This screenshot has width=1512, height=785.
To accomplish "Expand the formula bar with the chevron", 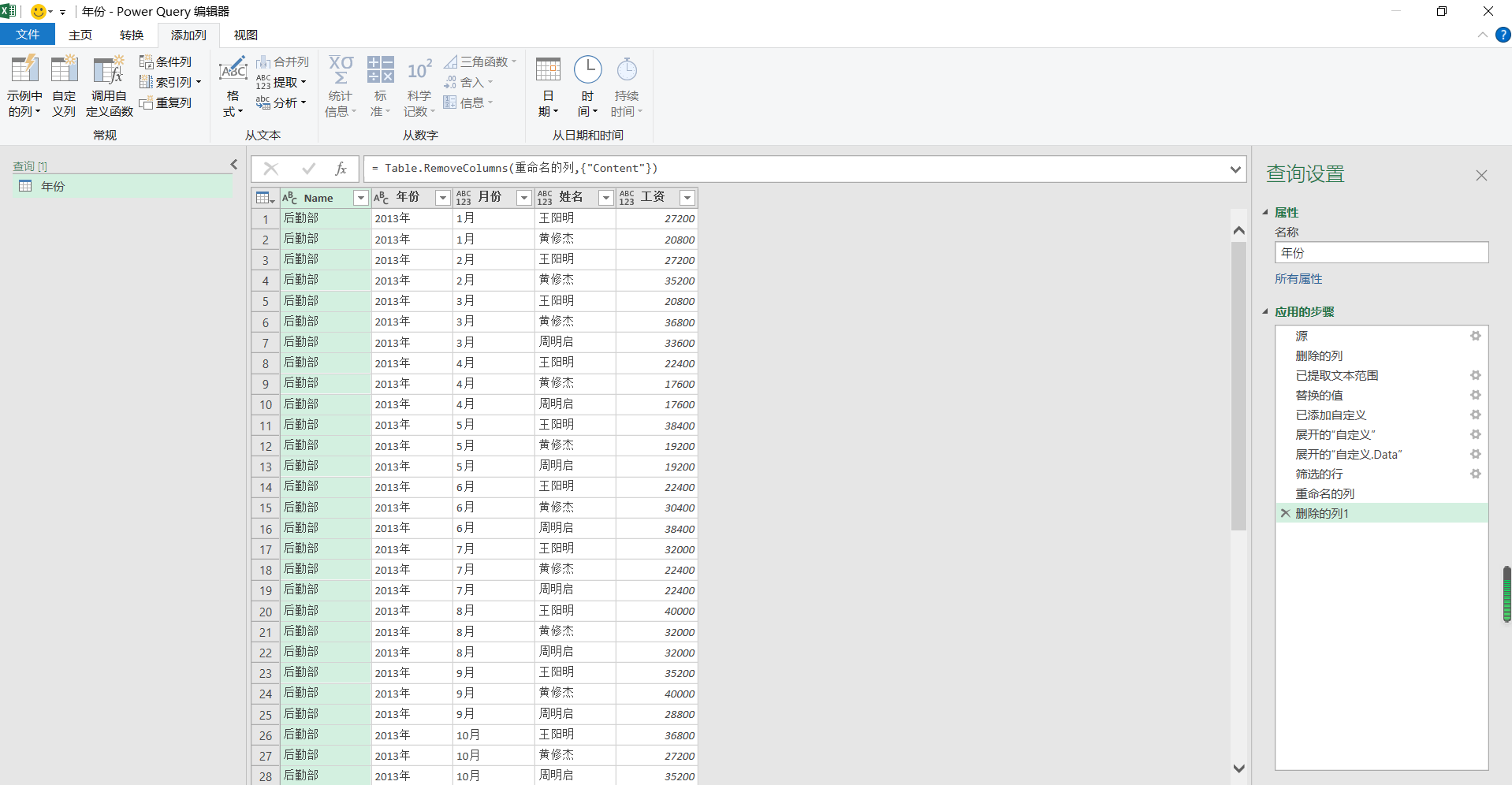I will [x=1235, y=169].
